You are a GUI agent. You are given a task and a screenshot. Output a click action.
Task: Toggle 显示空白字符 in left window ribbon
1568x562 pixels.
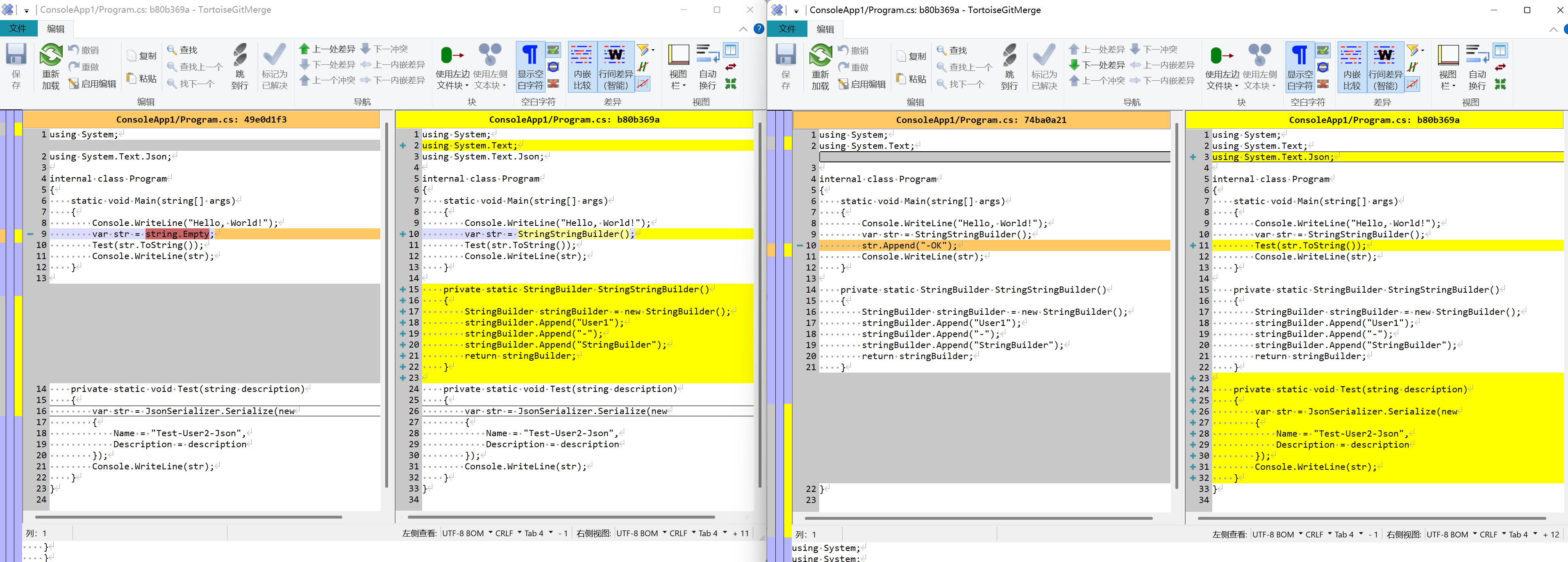[530, 66]
